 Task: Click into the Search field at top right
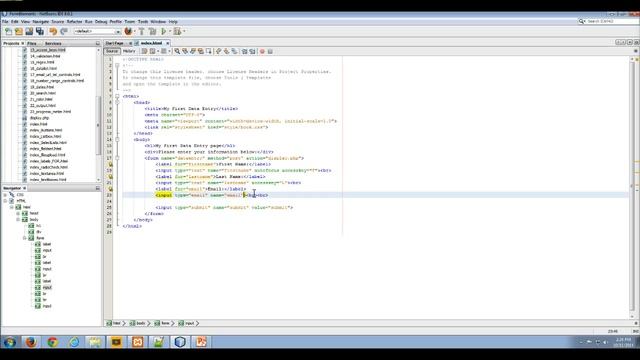click(x=610, y=21)
